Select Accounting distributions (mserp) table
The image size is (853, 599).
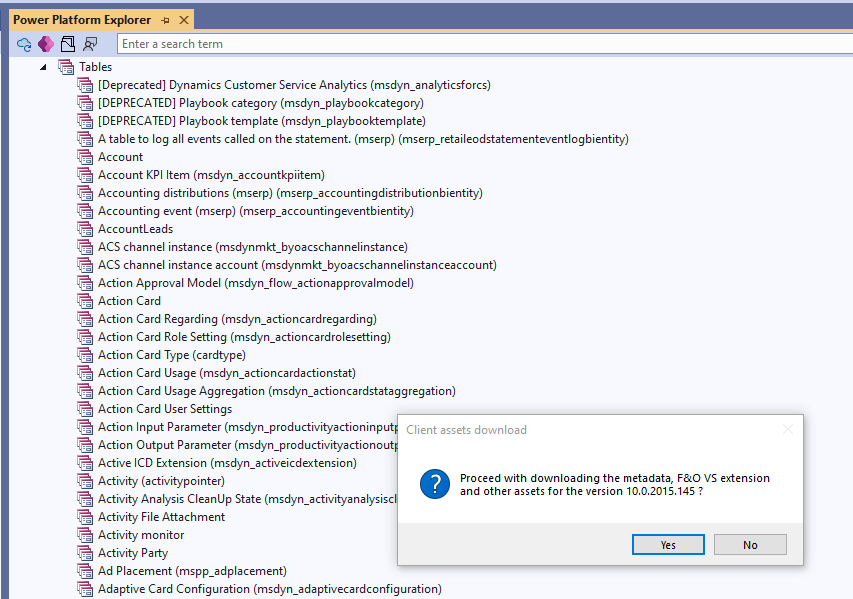click(x=290, y=193)
